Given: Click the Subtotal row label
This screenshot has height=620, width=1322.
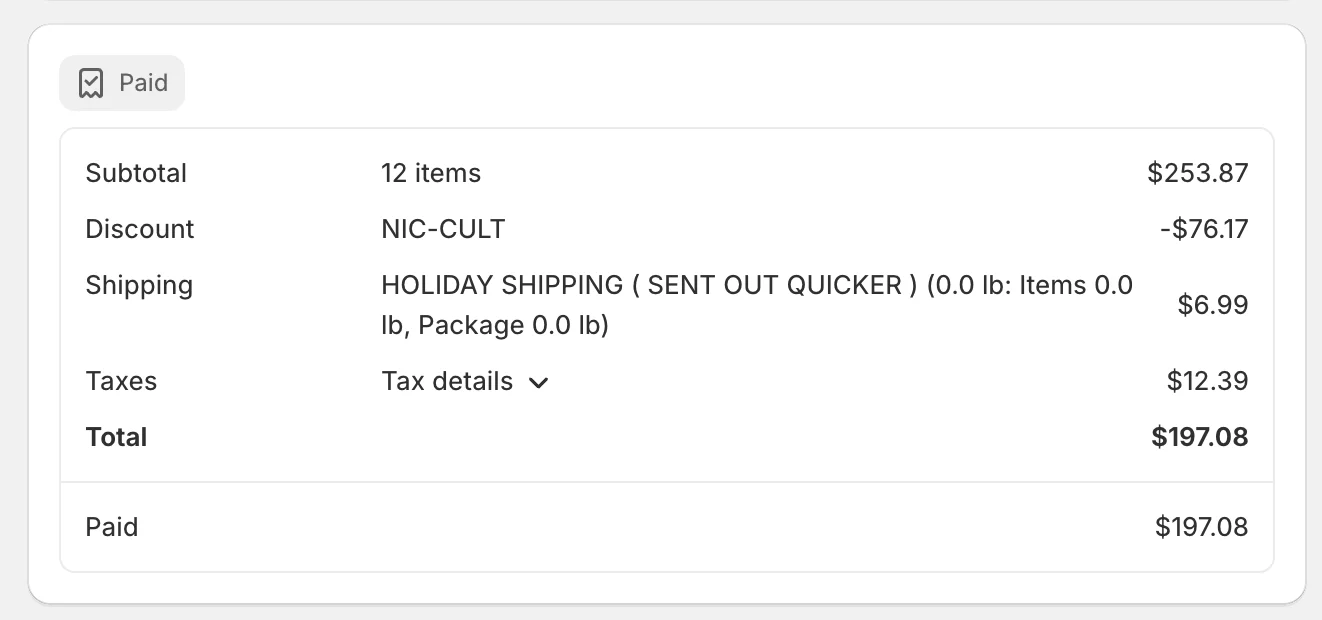Looking at the screenshot, I should (136, 173).
